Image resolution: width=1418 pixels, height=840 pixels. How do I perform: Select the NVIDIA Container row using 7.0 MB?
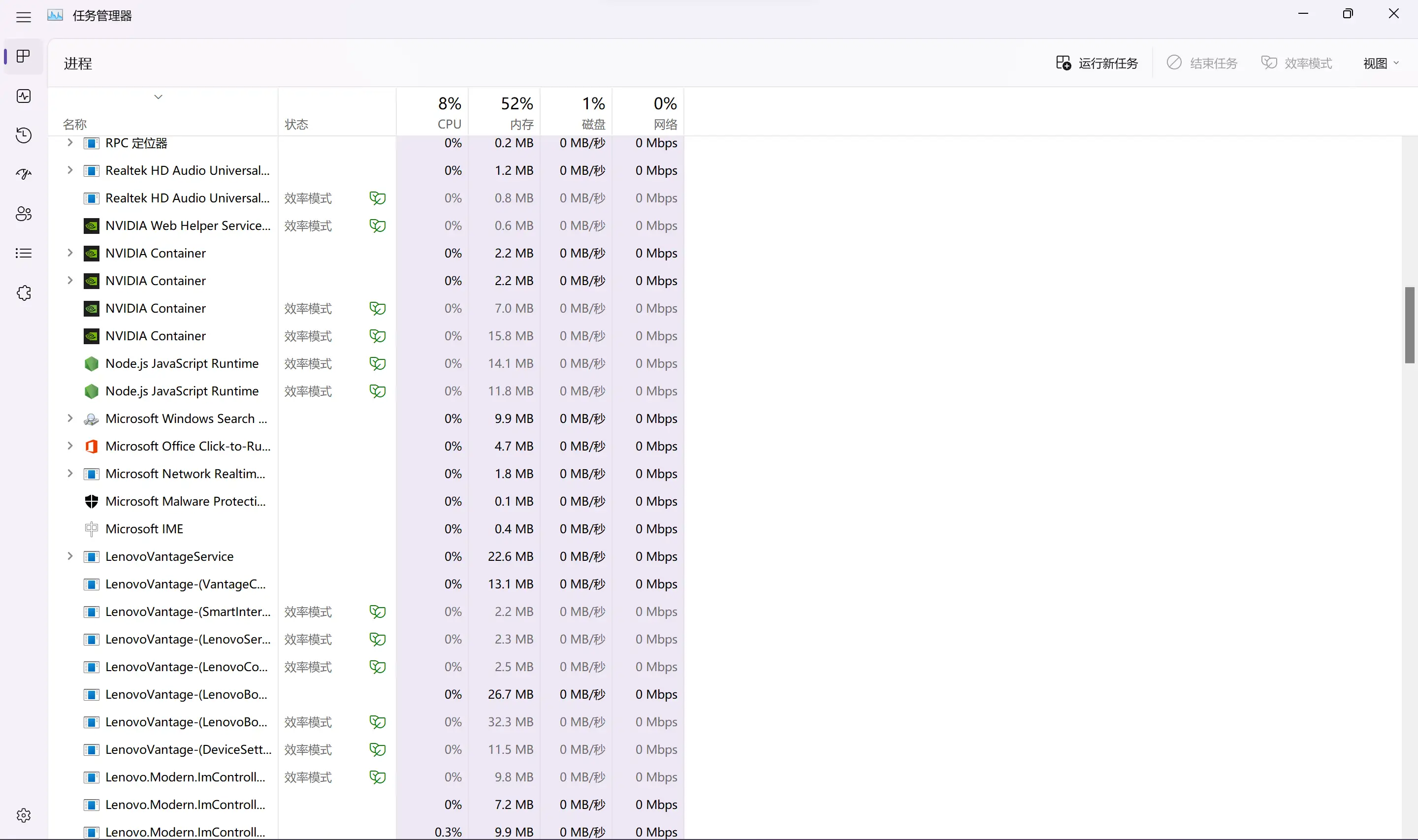[366, 309]
